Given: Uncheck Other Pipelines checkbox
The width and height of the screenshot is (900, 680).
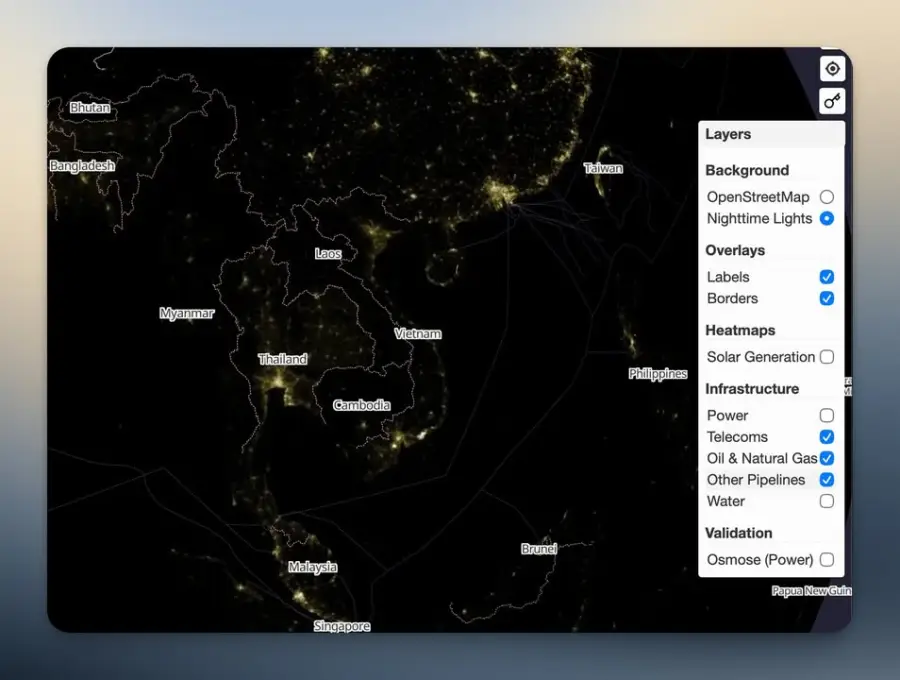Looking at the screenshot, I should [x=827, y=480].
